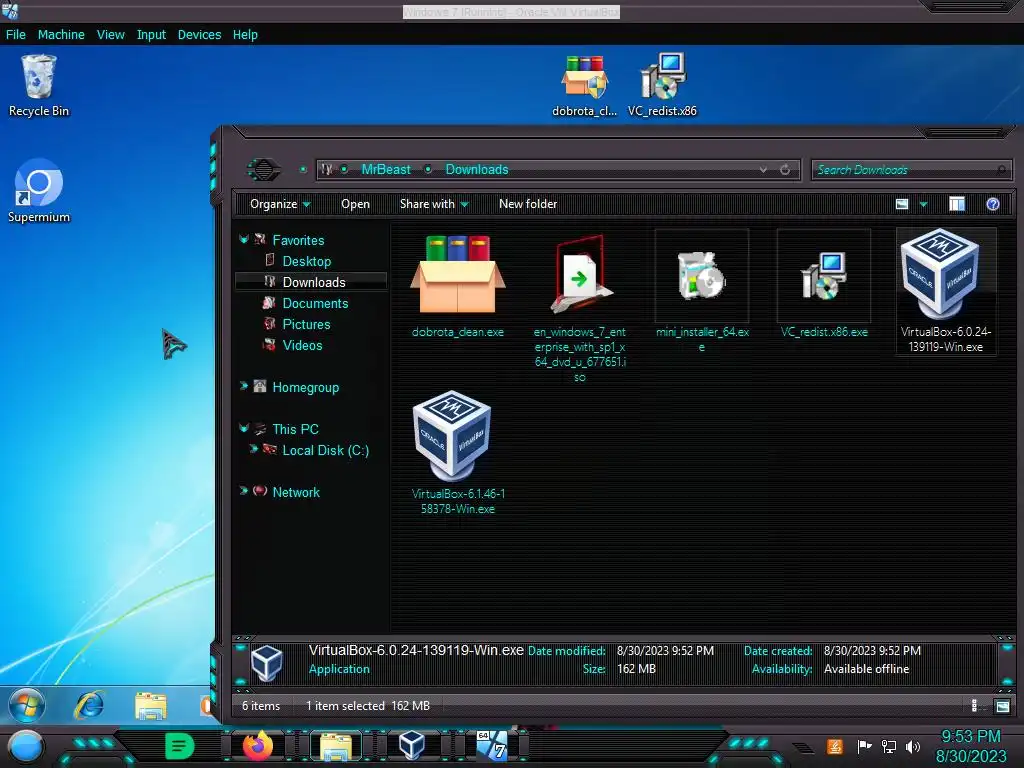Open the VirtualBox File menu
Screen dimensions: 1024x768
point(16,35)
